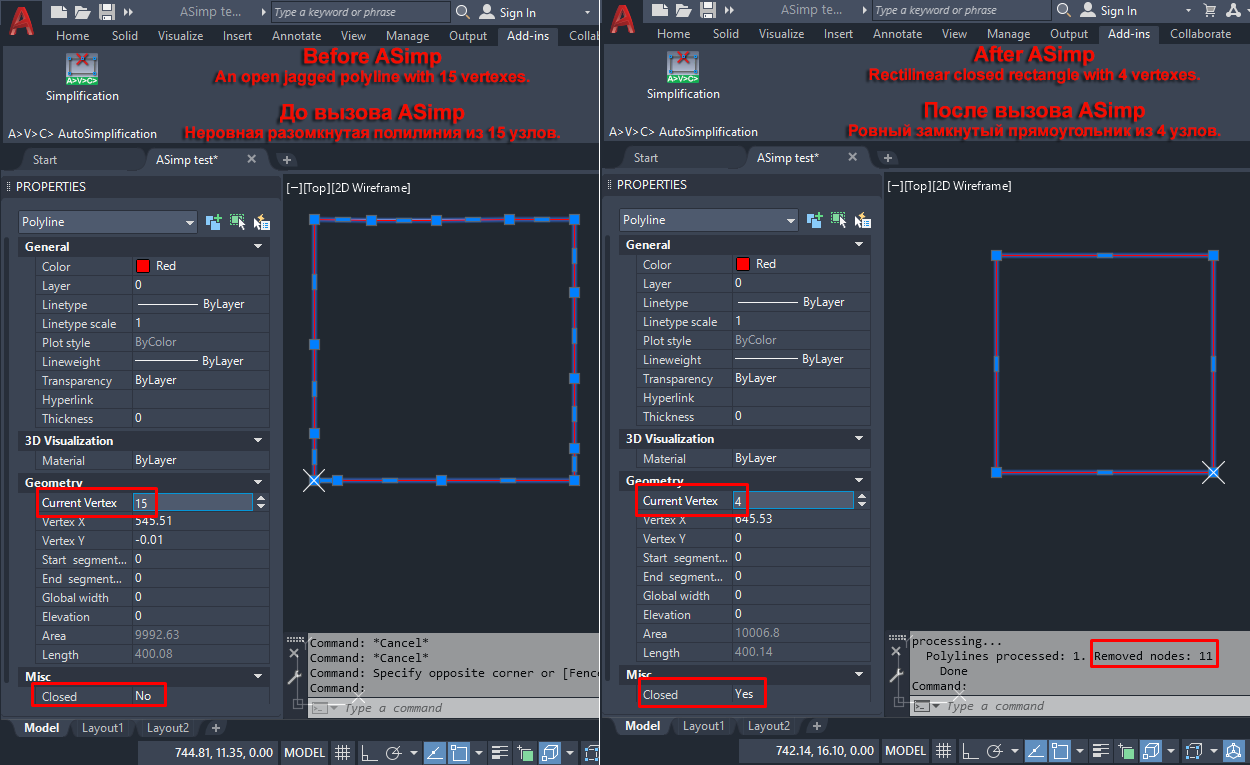
Task: Click Toggle PICKADD icon in left Properties
Action: [x=213, y=222]
